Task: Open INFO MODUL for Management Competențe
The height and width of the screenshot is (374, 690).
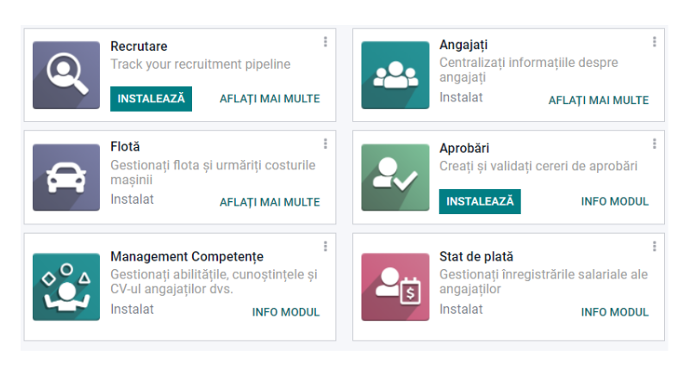Action: [286, 312]
